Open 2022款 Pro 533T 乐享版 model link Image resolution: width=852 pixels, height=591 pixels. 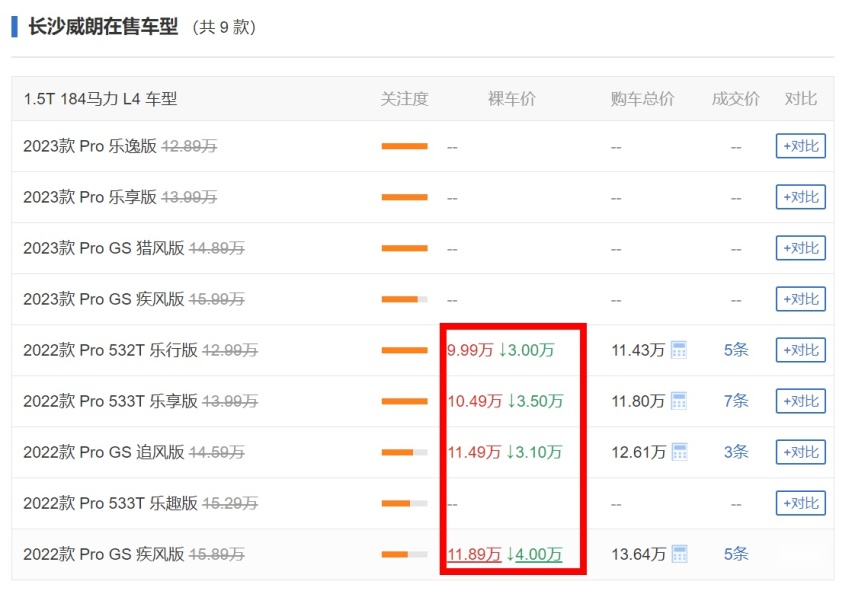click(x=110, y=401)
